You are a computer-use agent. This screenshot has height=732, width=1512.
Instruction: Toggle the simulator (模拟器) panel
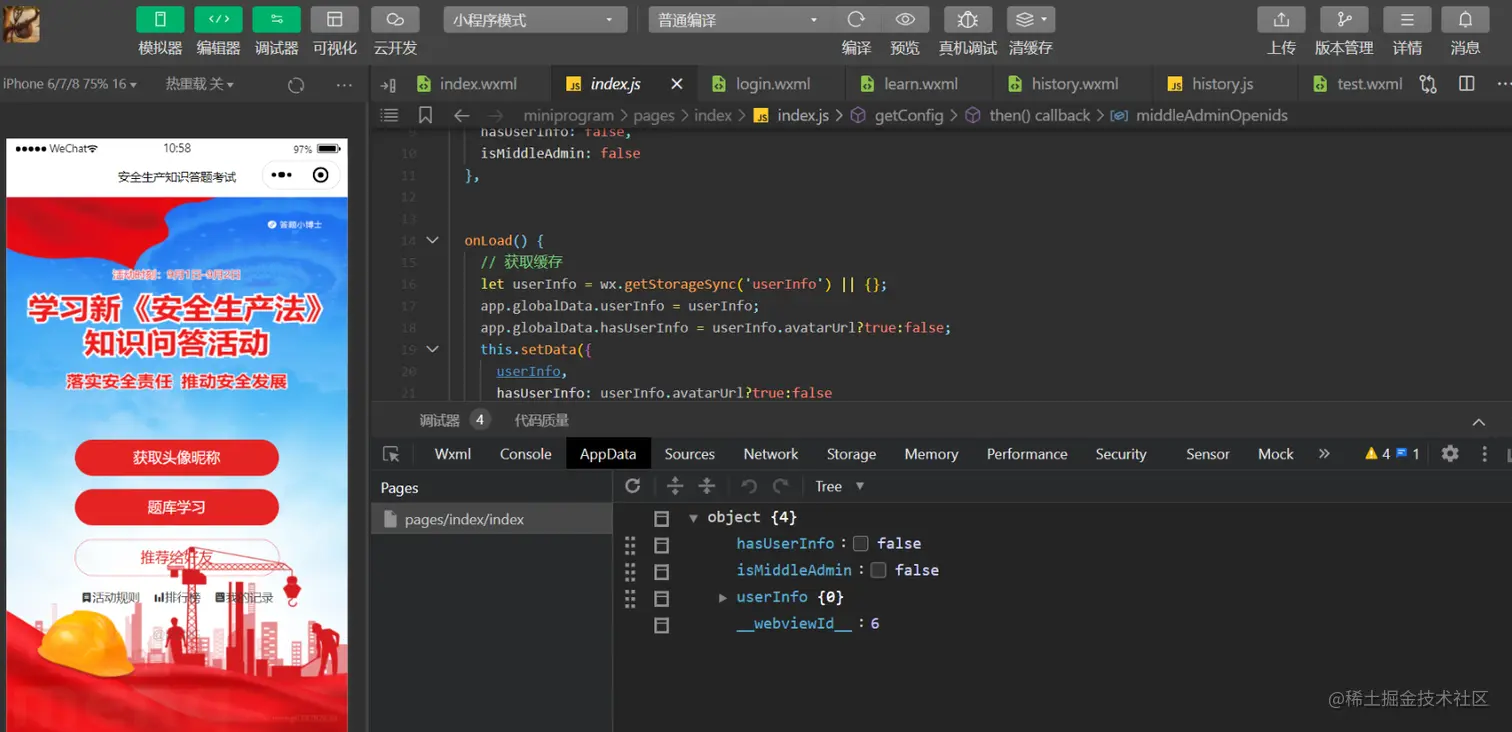tap(160, 20)
